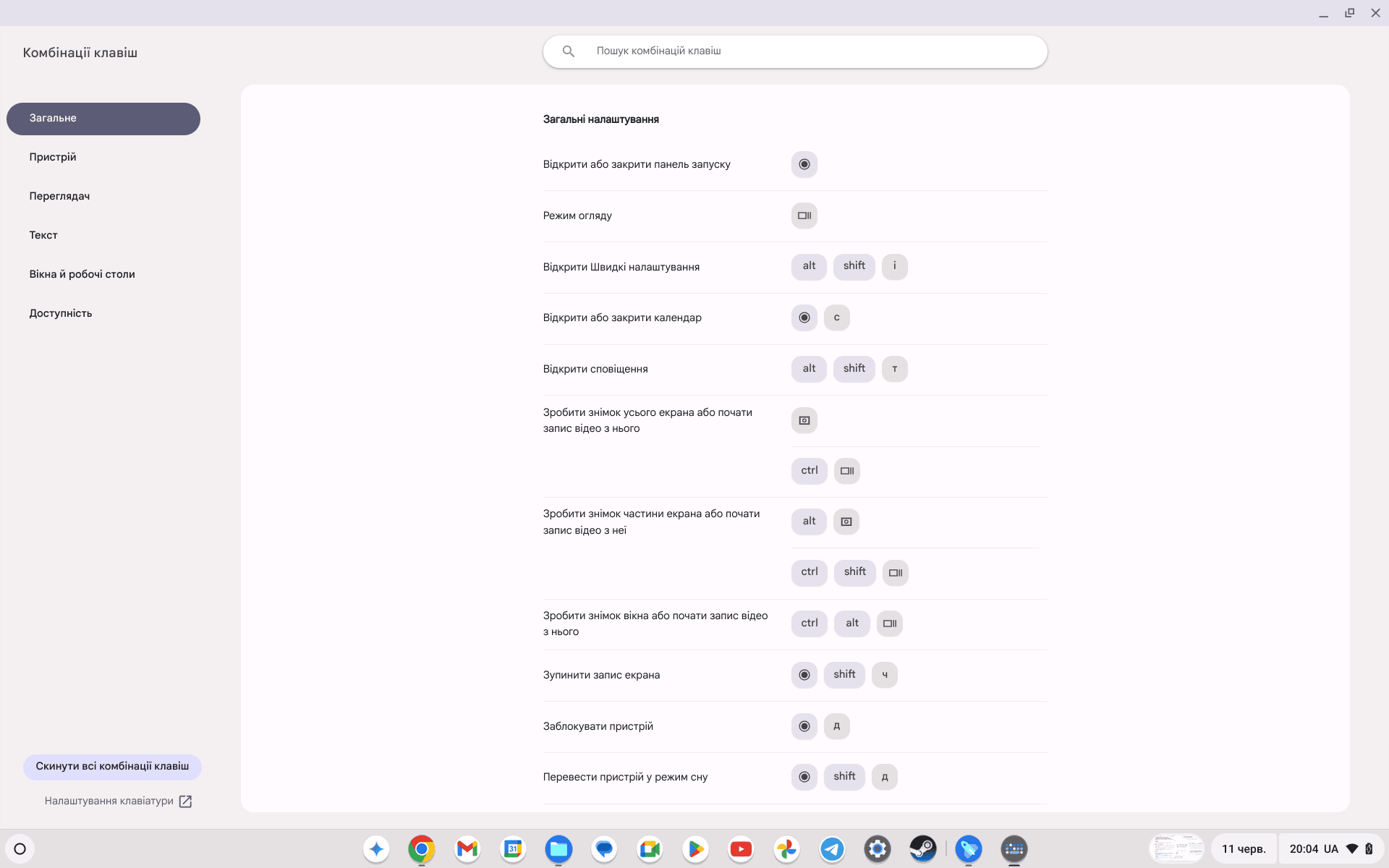The height and width of the screenshot is (868, 1389).
Task: Click search input field for shortcuts
Action: tap(794, 51)
